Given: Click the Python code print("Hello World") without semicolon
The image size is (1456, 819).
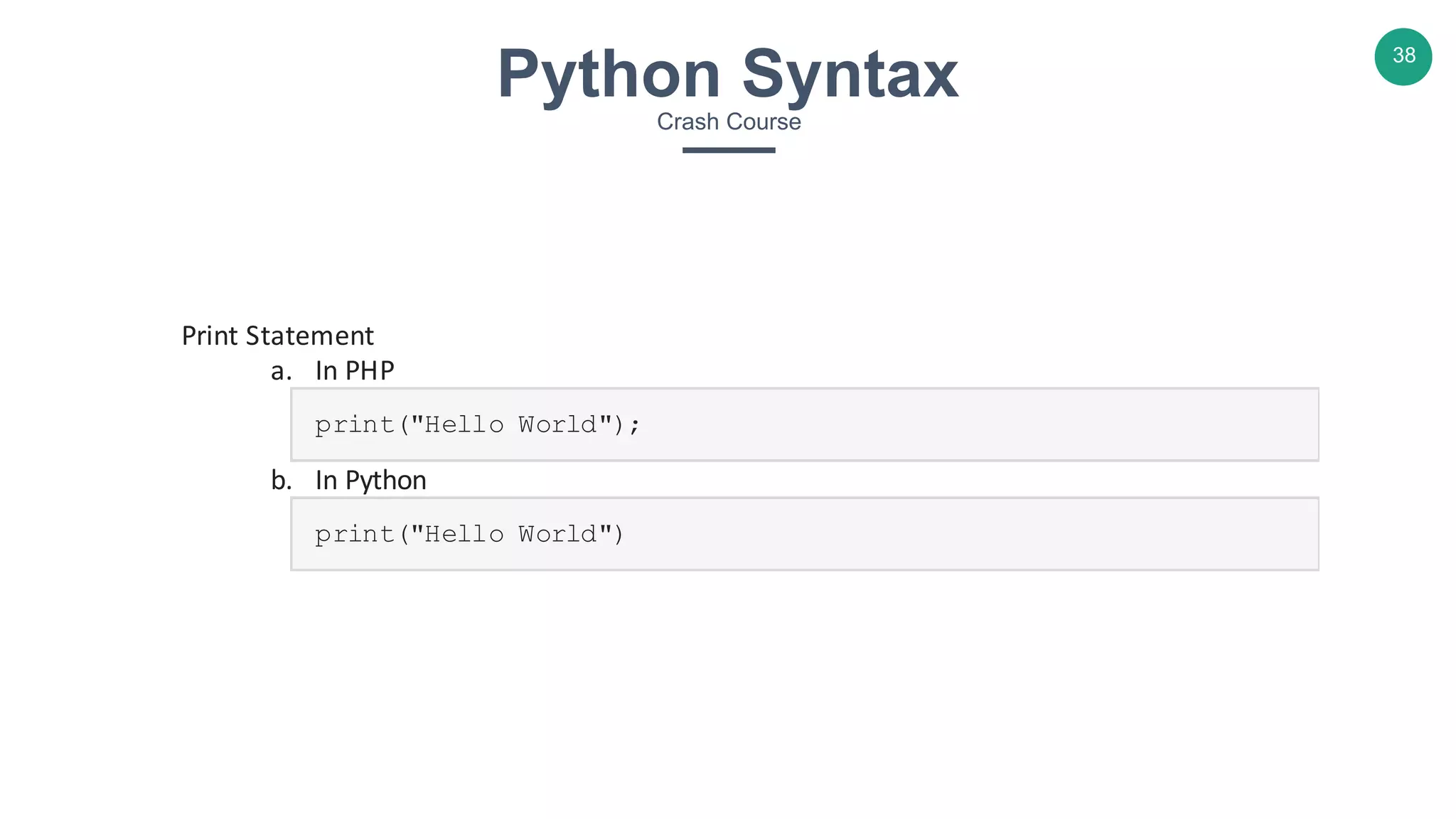Looking at the screenshot, I should pos(469,535).
